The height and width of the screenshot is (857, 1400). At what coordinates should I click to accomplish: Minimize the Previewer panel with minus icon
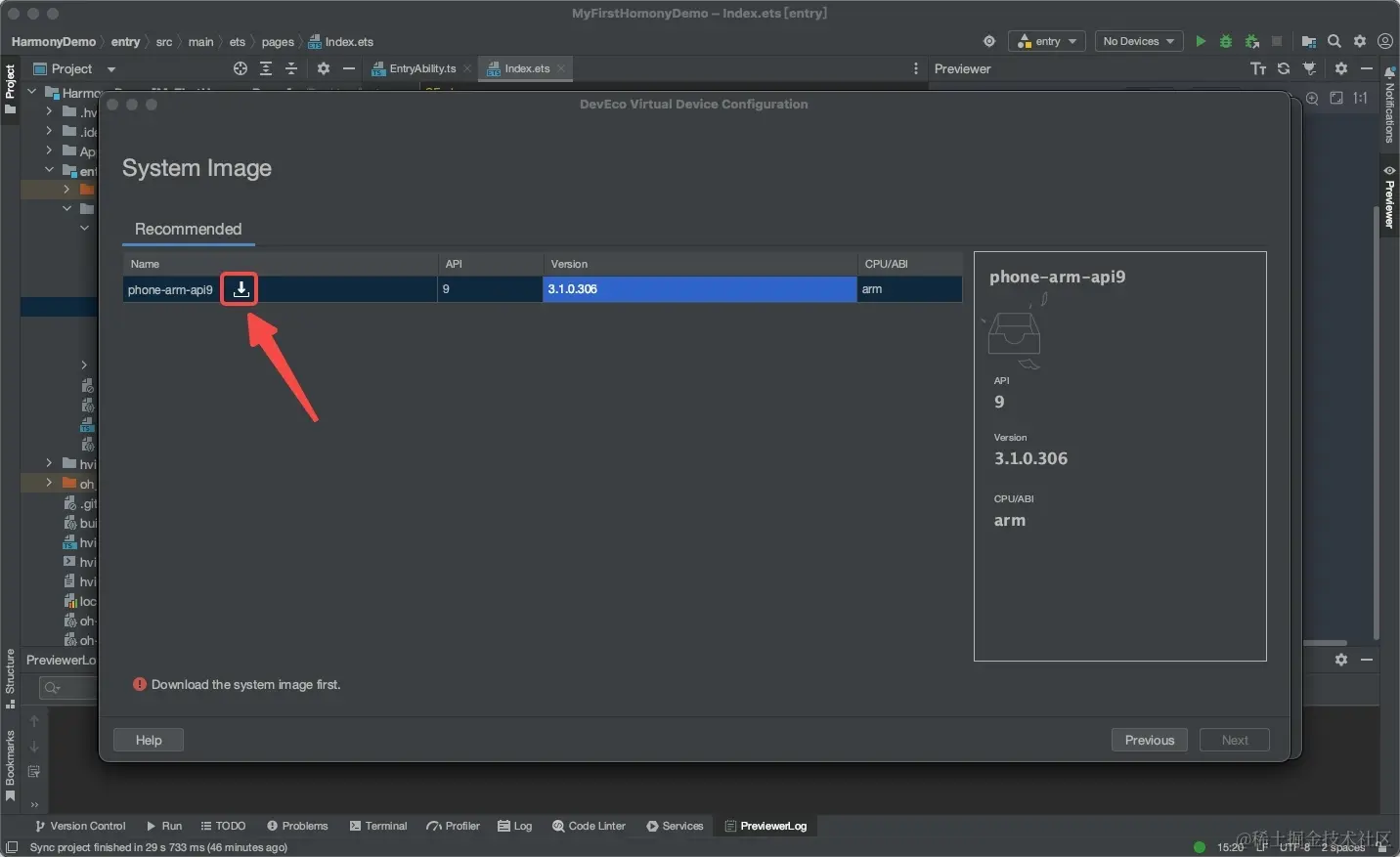1367,68
